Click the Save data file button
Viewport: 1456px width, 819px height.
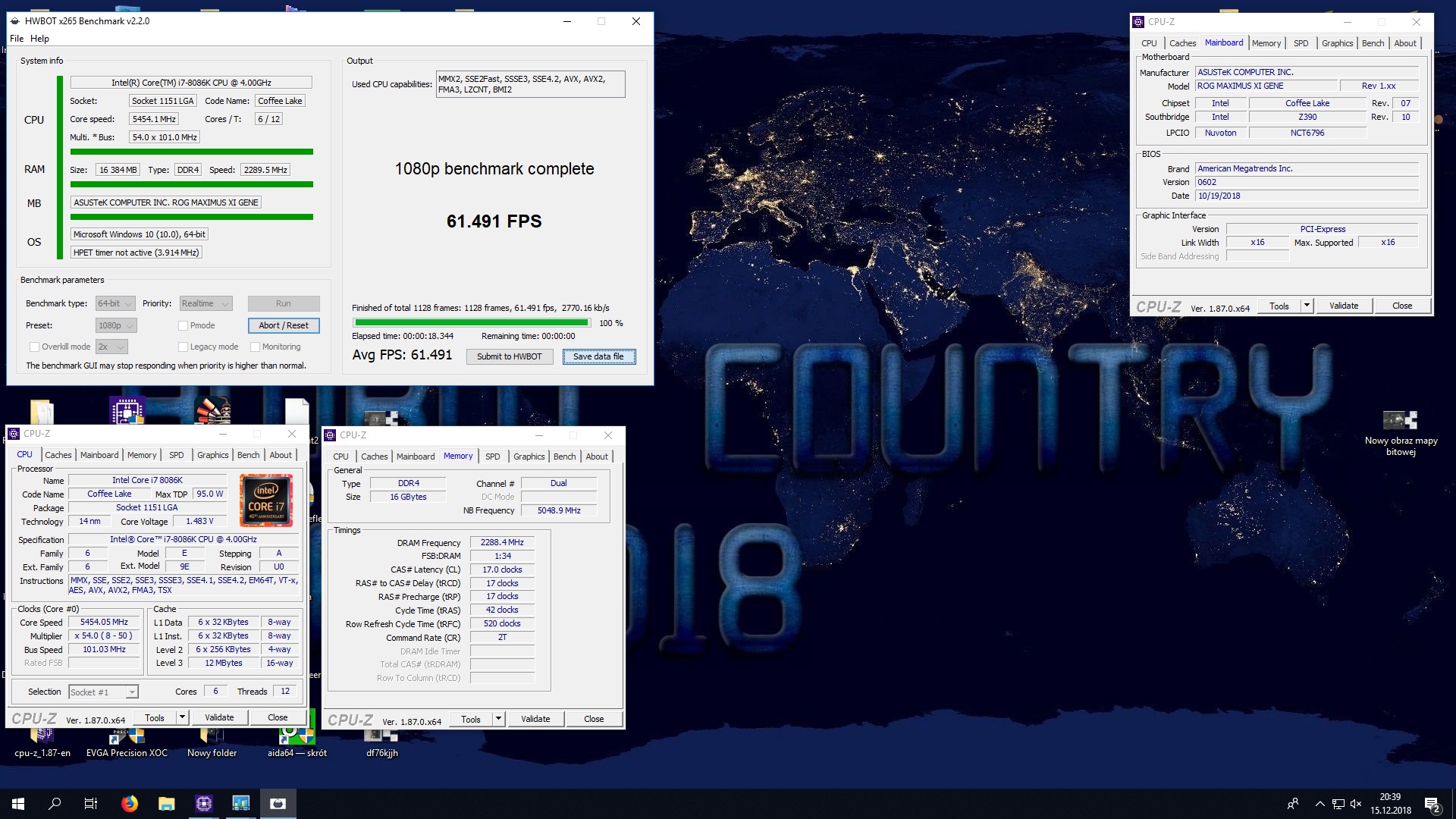[x=598, y=356]
